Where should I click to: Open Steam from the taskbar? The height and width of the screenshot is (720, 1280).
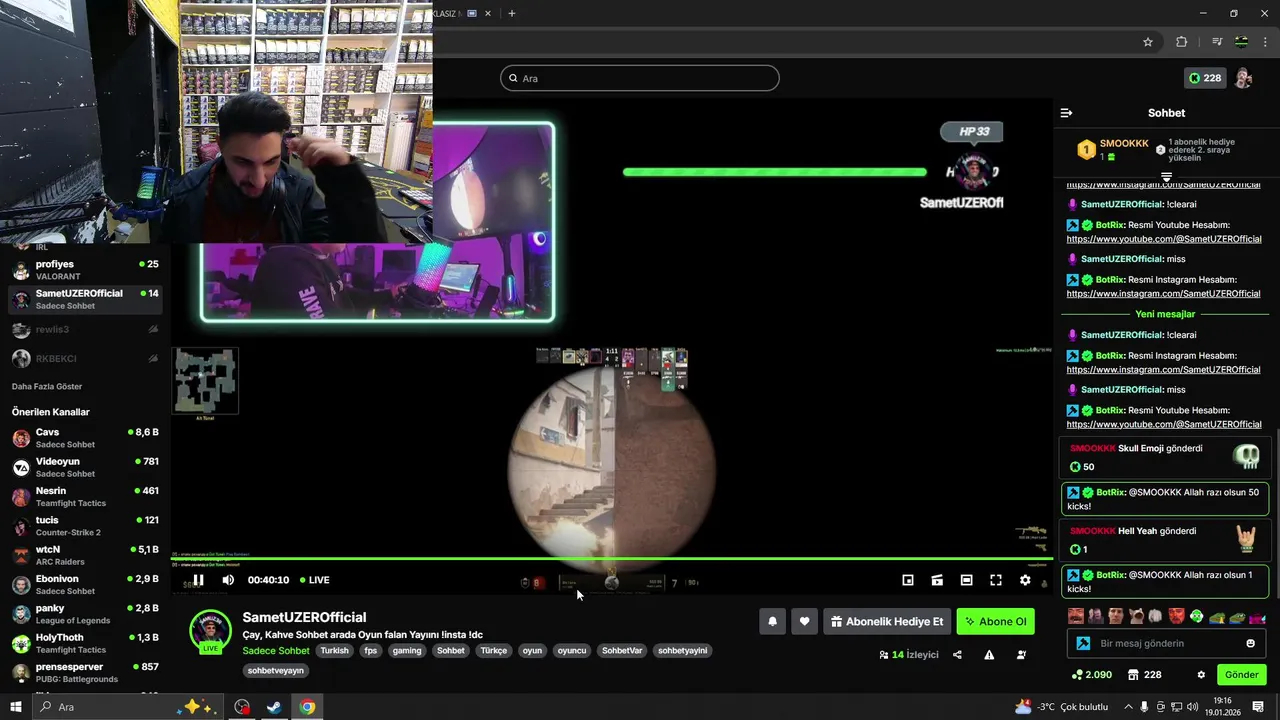pyautogui.click(x=273, y=707)
